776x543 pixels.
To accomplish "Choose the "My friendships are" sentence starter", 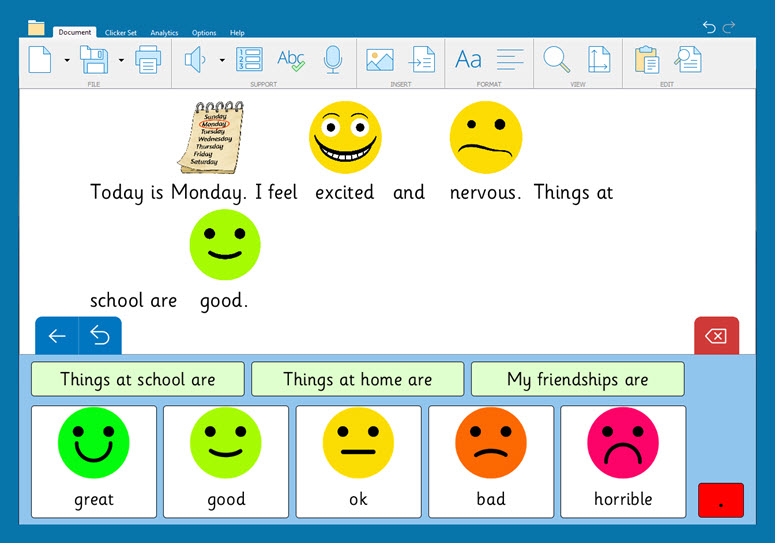I will [577, 379].
